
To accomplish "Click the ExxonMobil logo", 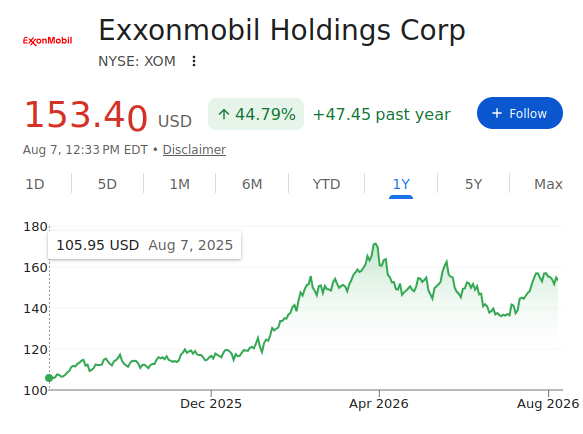I will [48, 41].
